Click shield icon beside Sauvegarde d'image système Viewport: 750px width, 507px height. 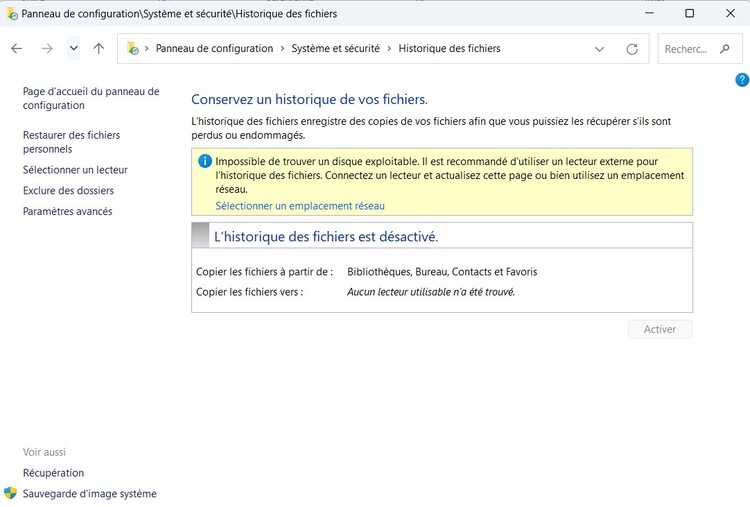(10, 493)
